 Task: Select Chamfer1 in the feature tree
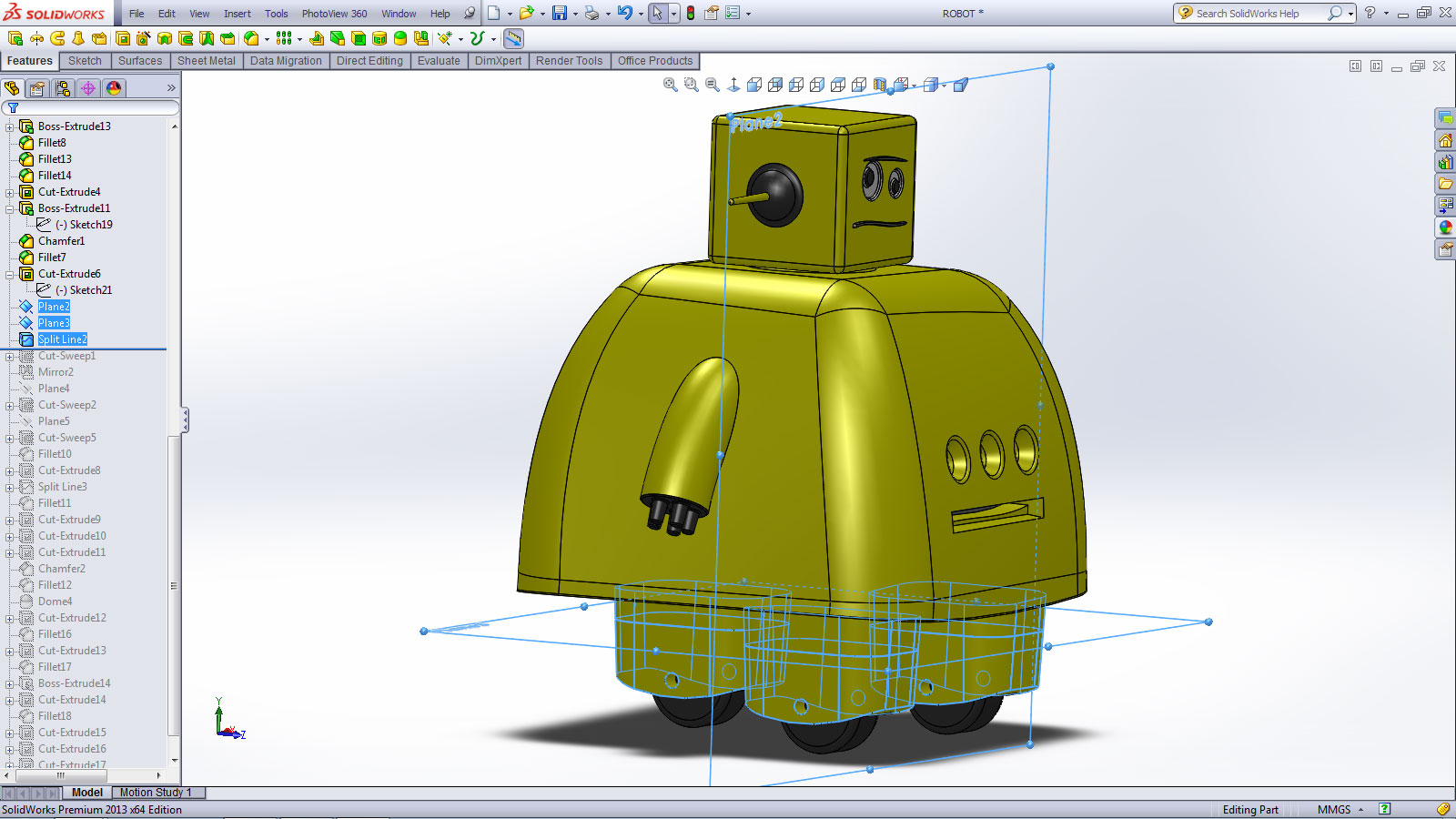(x=61, y=241)
